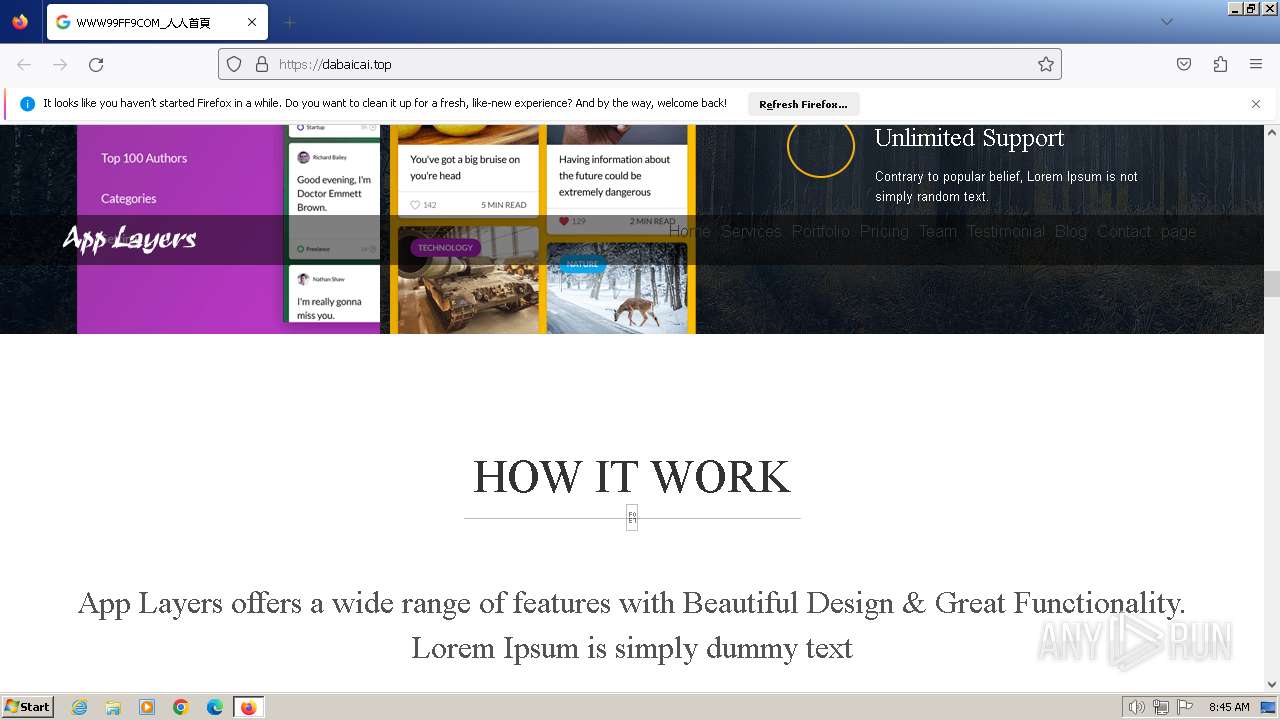Click the TECHNOLOGY tag on tank image
Viewport: 1280px width, 720px height.
tap(445, 248)
